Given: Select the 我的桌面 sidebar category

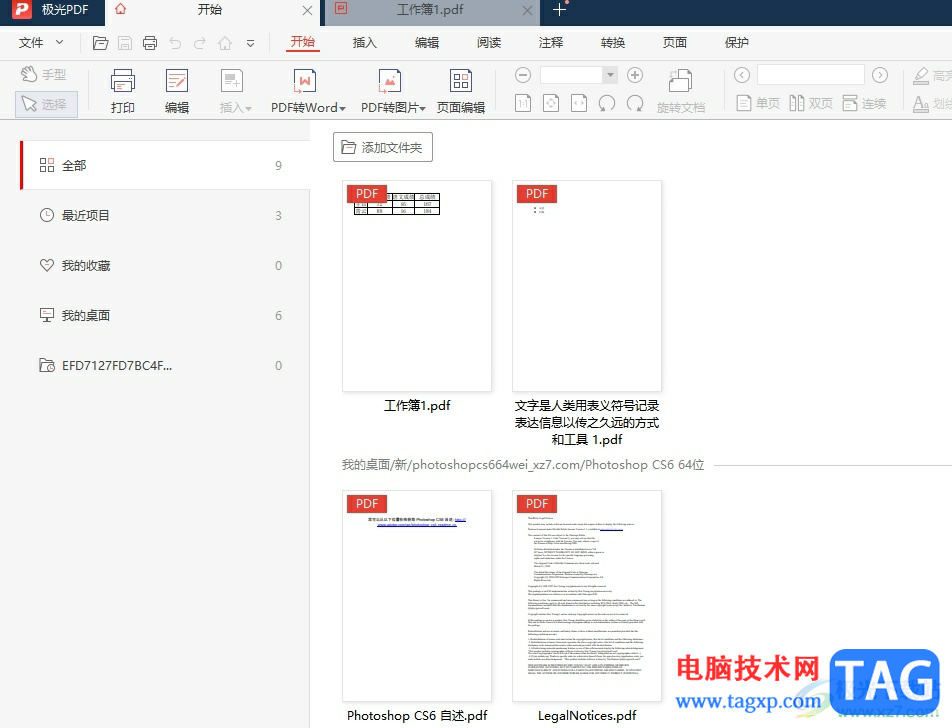Looking at the screenshot, I should point(165,315).
